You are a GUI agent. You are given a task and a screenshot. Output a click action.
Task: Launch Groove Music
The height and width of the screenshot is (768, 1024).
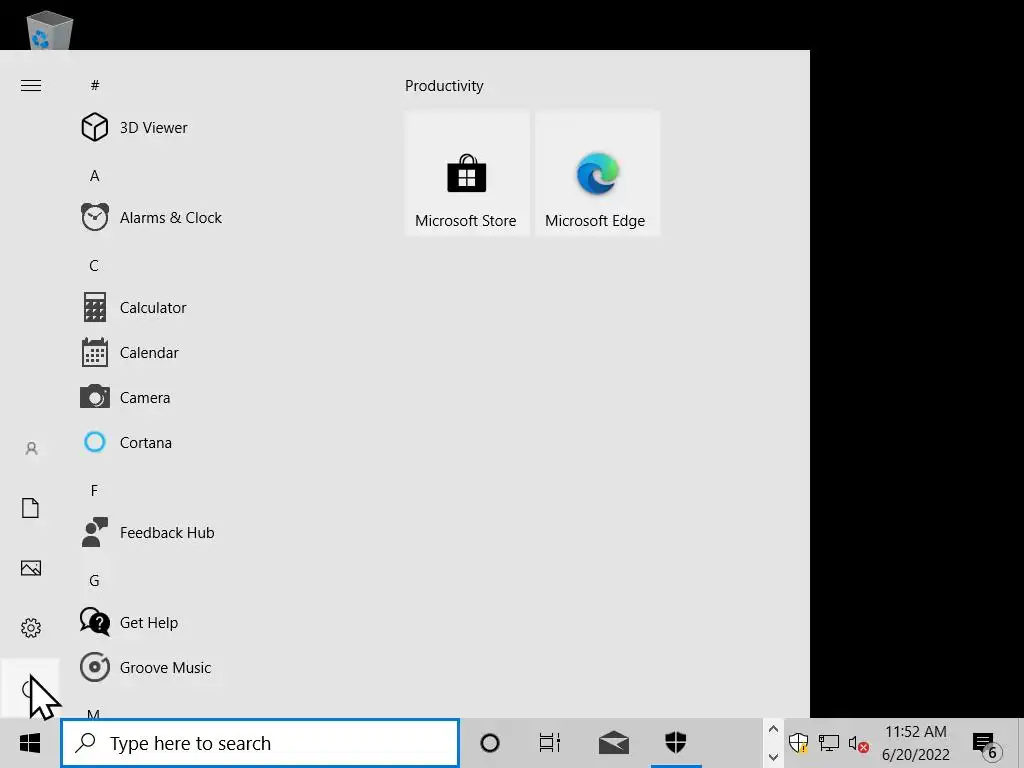(146, 667)
